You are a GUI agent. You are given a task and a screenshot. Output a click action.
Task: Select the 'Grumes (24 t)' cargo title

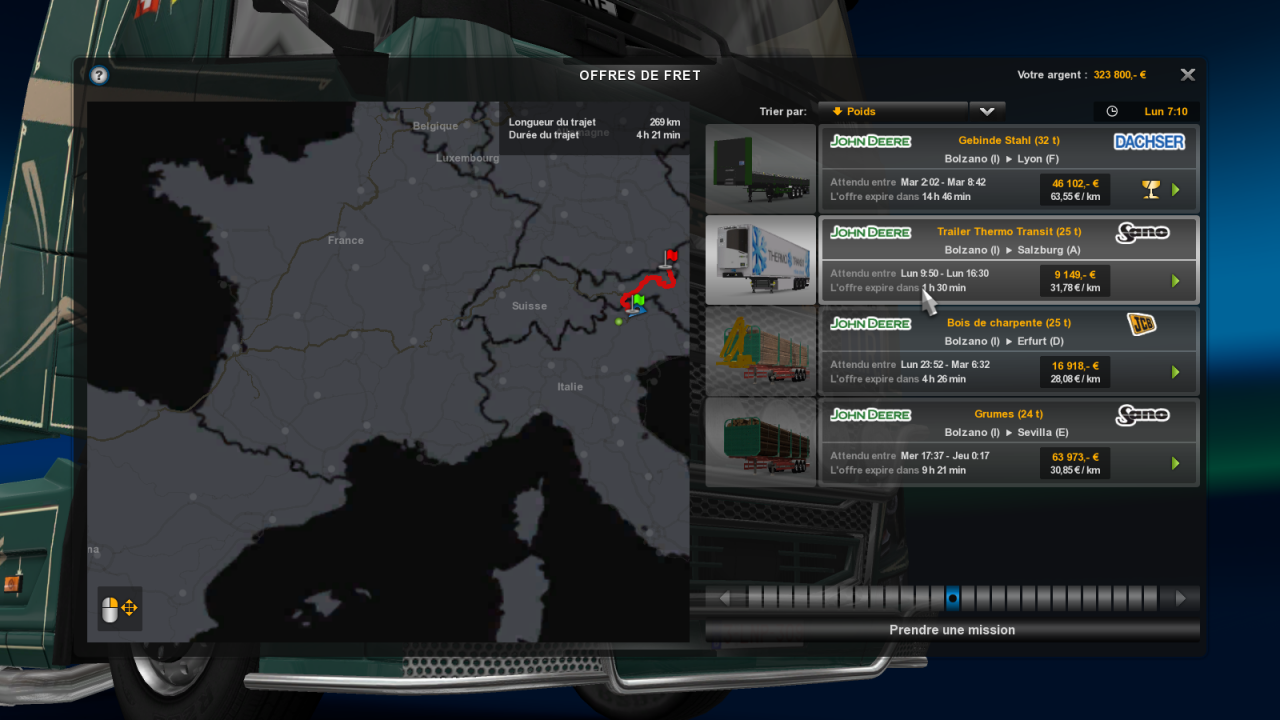pos(1009,413)
